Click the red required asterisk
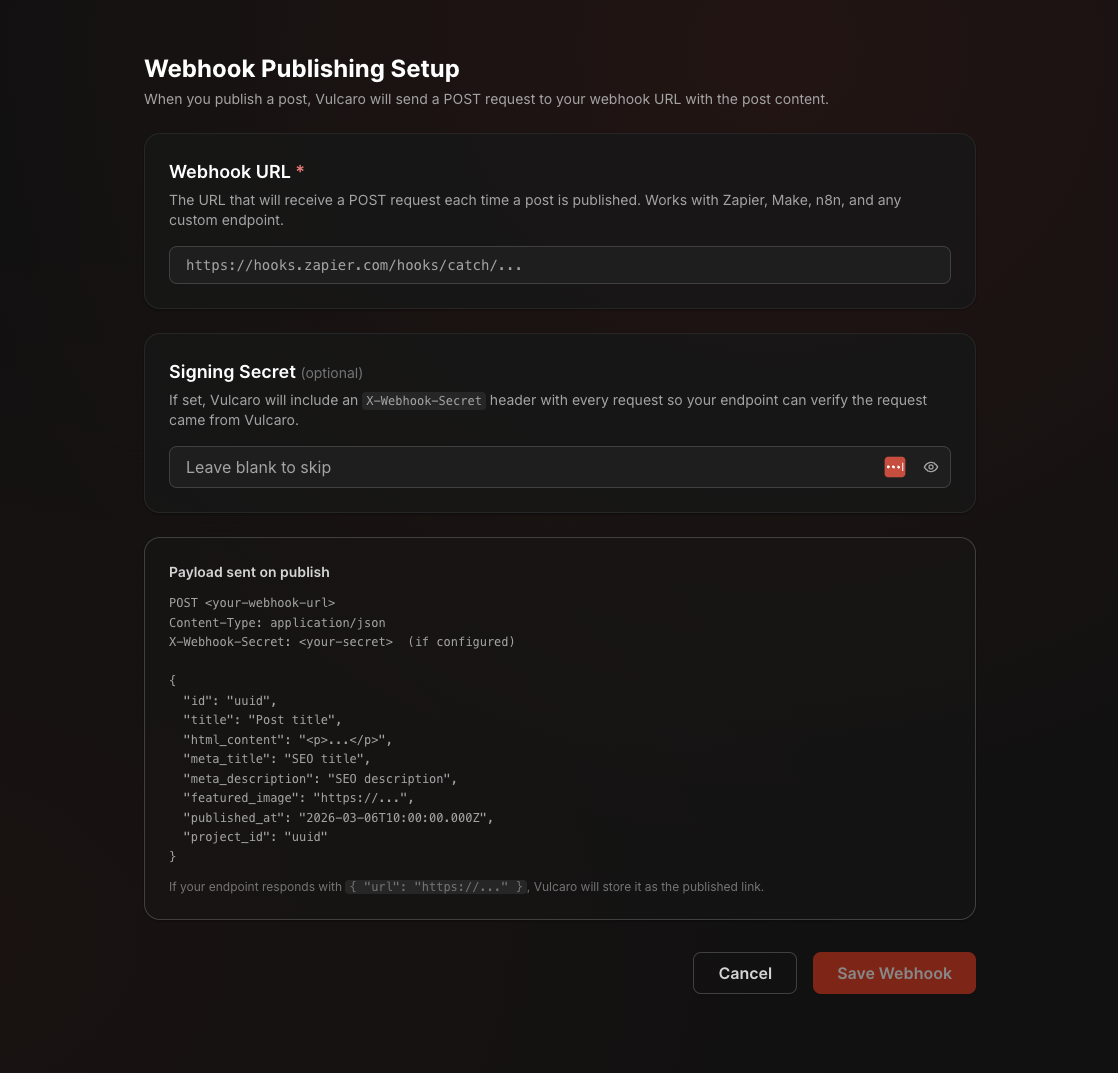 point(300,172)
